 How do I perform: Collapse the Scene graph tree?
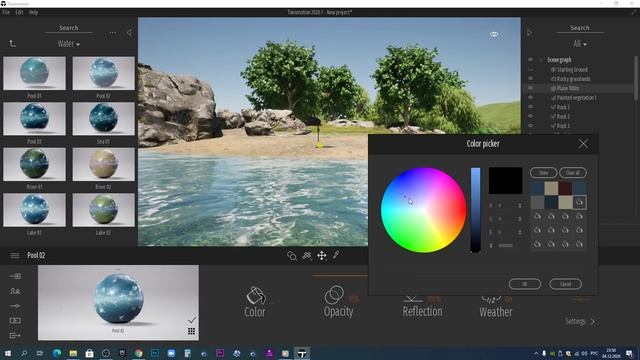tap(541, 60)
